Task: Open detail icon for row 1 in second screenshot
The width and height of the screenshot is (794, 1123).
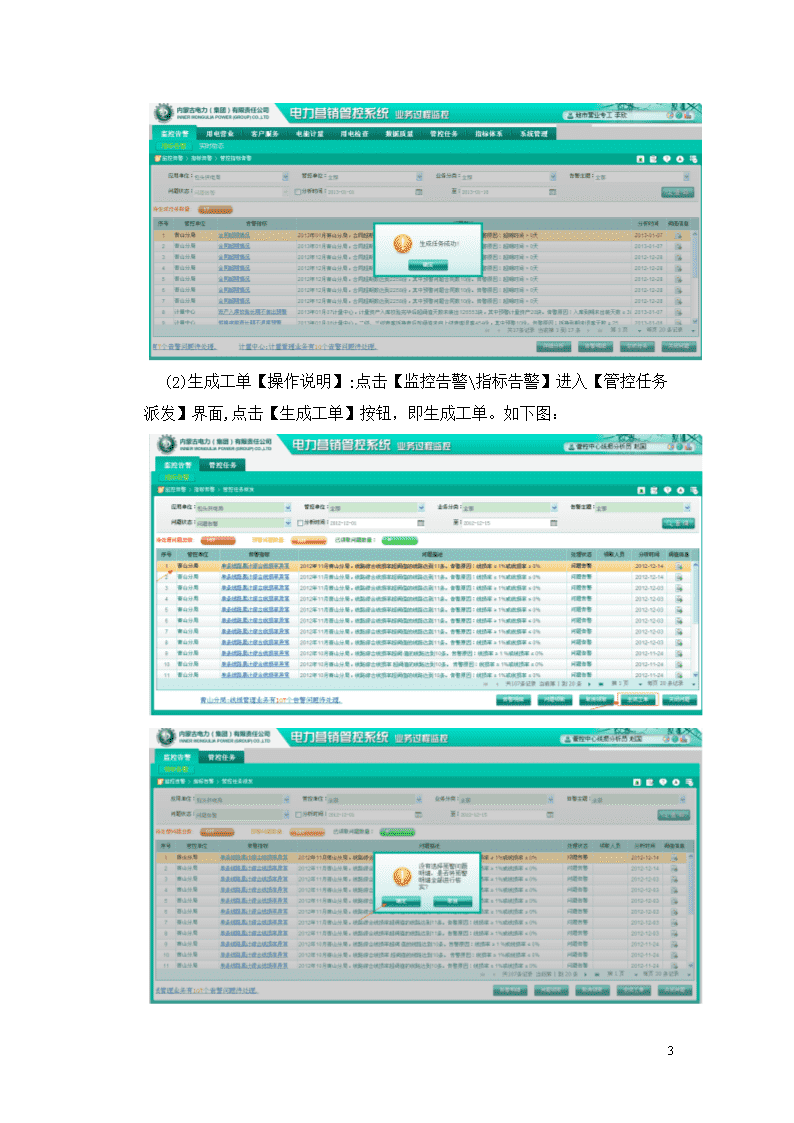Action: tap(678, 566)
